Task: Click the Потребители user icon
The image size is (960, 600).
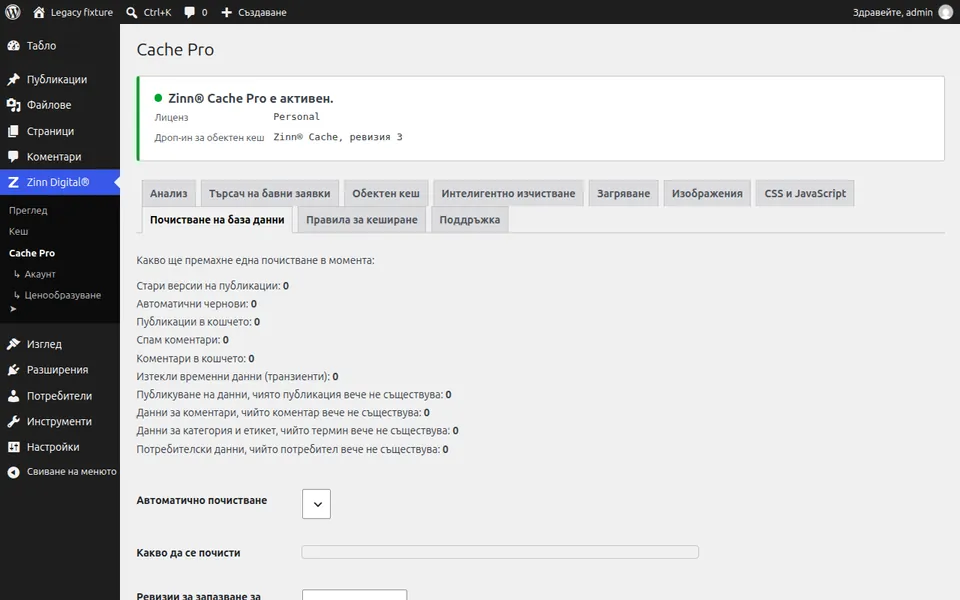Action: [13, 396]
